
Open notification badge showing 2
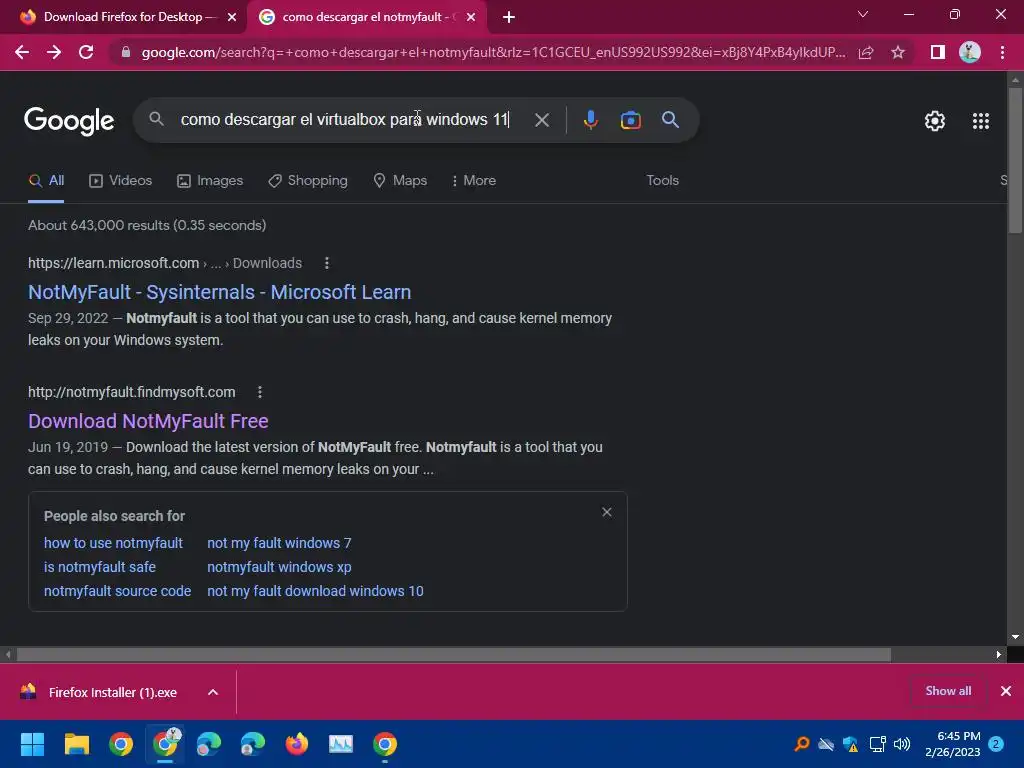tap(996, 744)
